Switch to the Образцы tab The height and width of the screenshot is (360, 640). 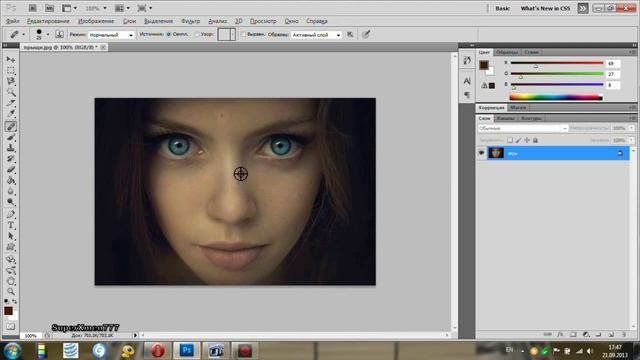pyautogui.click(x=507, y=52)
